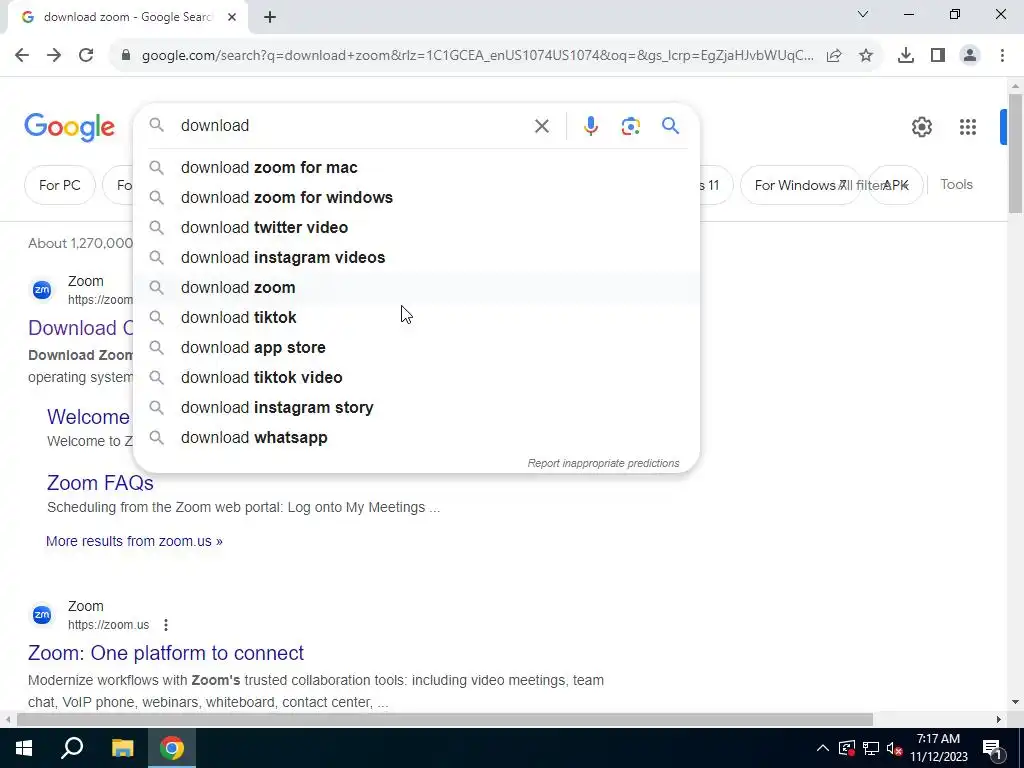The image size is (1024, 768).
Task: Bookmark this tab with the star
Action: click(x=866, y=56)
